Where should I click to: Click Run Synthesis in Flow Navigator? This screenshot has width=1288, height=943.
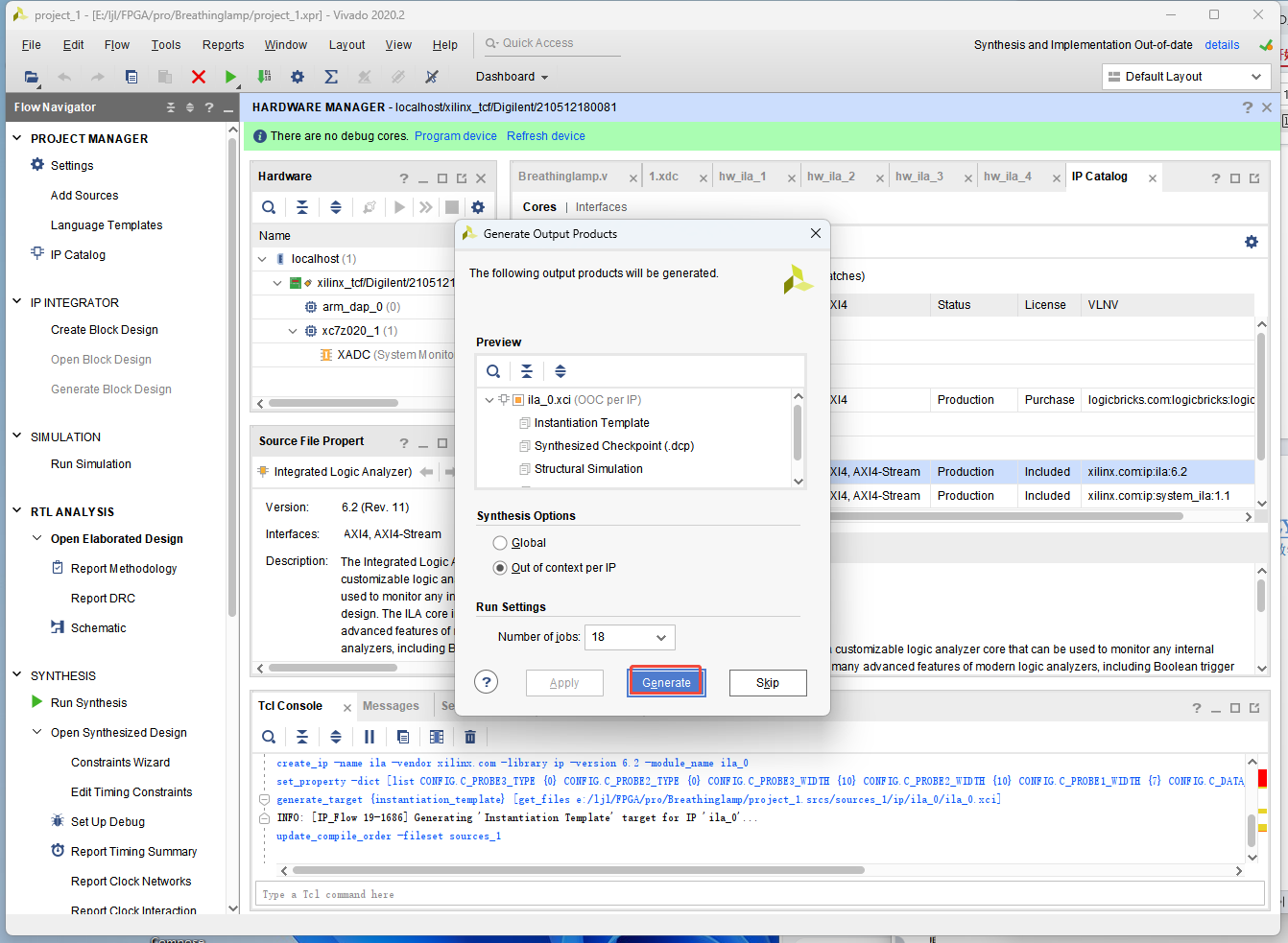coord(88,703)
